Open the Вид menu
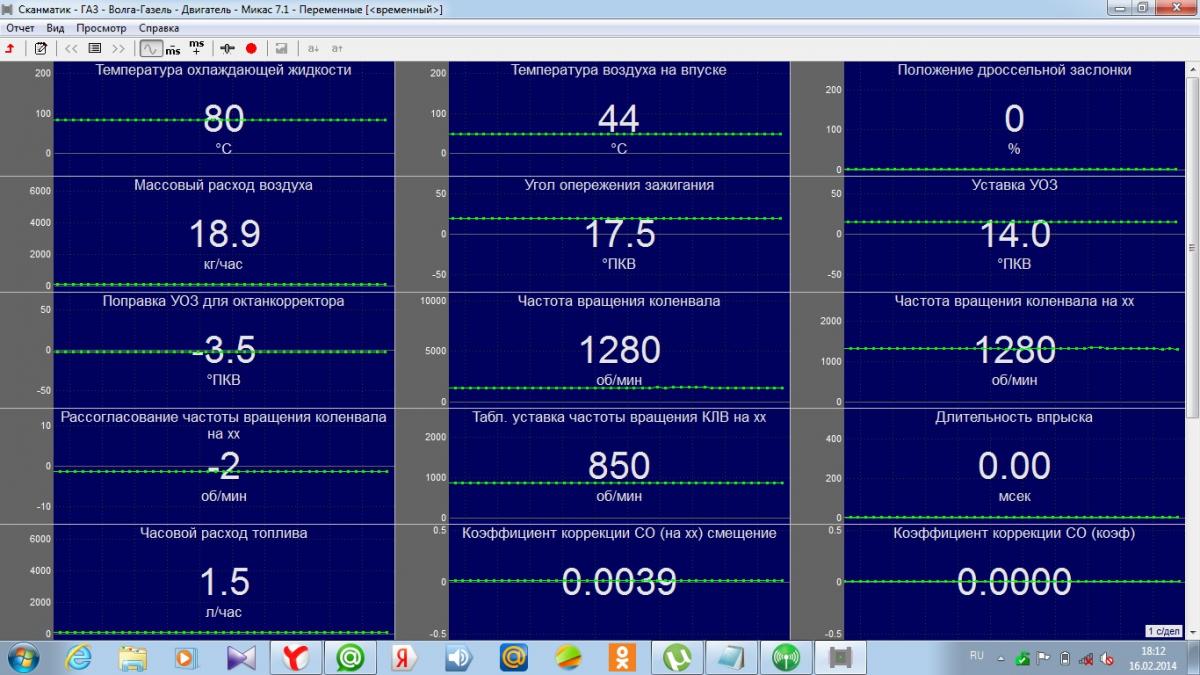The image size is (1200, 675). click(55, 28)
